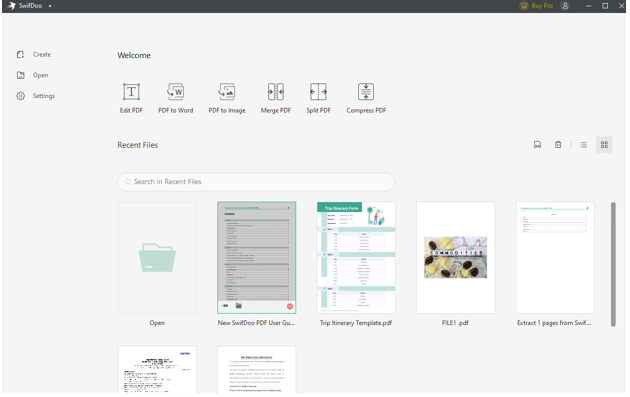Open containing folder of SwifDoo User Guide file
Viewport: 630px width, 397px height.
tap(239, 306)
